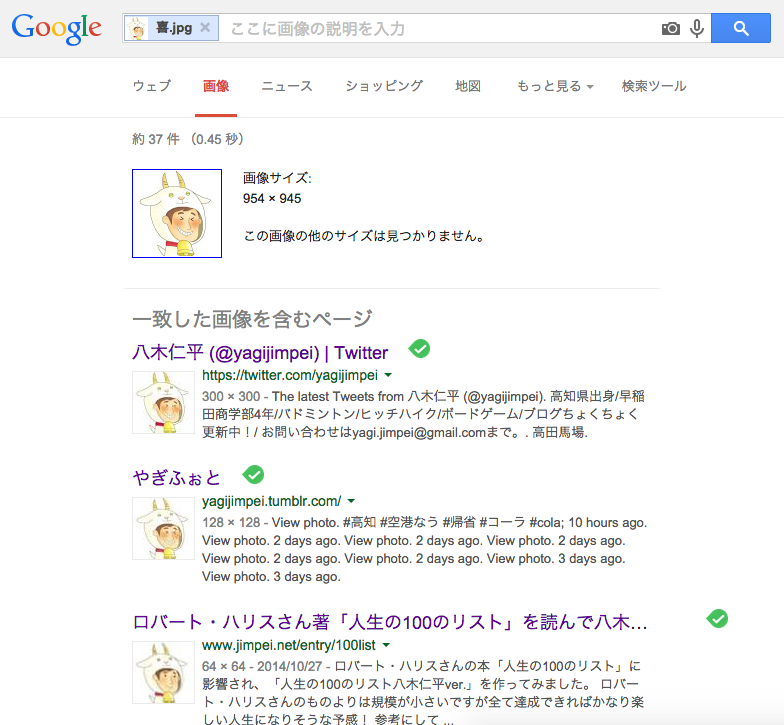Click thumbnail of the tumblr result

(164, 528)
